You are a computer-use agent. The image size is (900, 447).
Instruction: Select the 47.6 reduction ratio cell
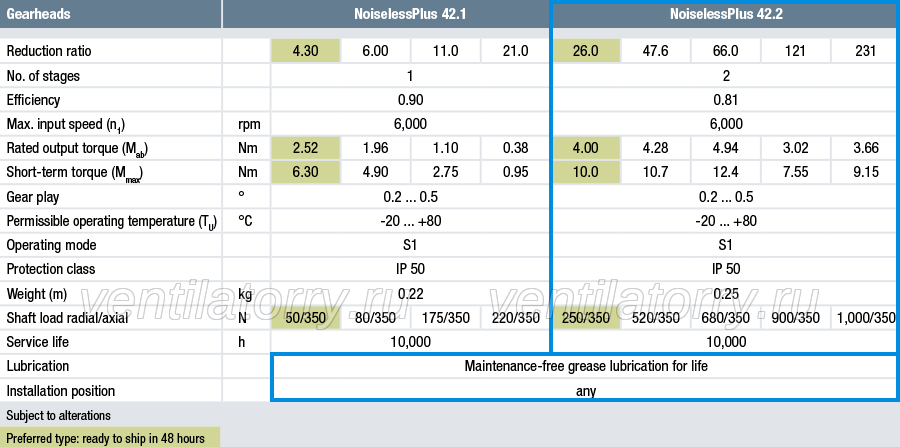tap(655, 51)
